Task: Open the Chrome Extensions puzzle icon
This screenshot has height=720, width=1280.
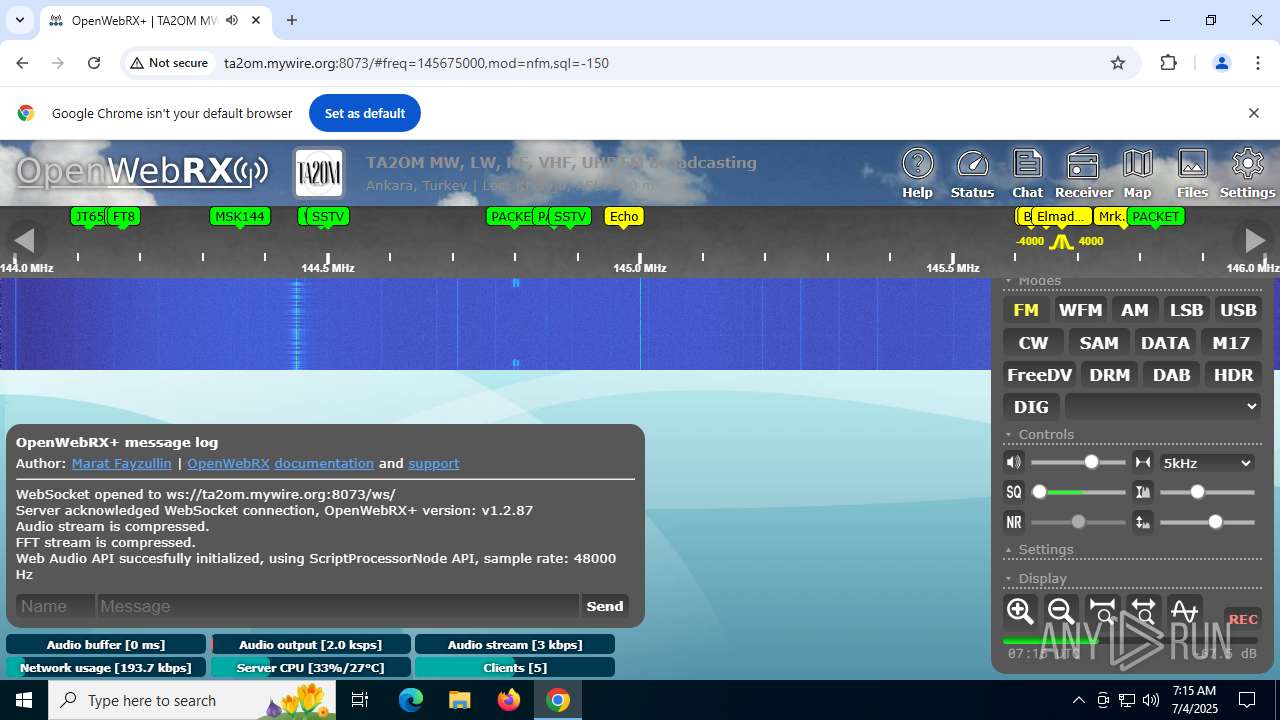Action: coord(1168,63)
